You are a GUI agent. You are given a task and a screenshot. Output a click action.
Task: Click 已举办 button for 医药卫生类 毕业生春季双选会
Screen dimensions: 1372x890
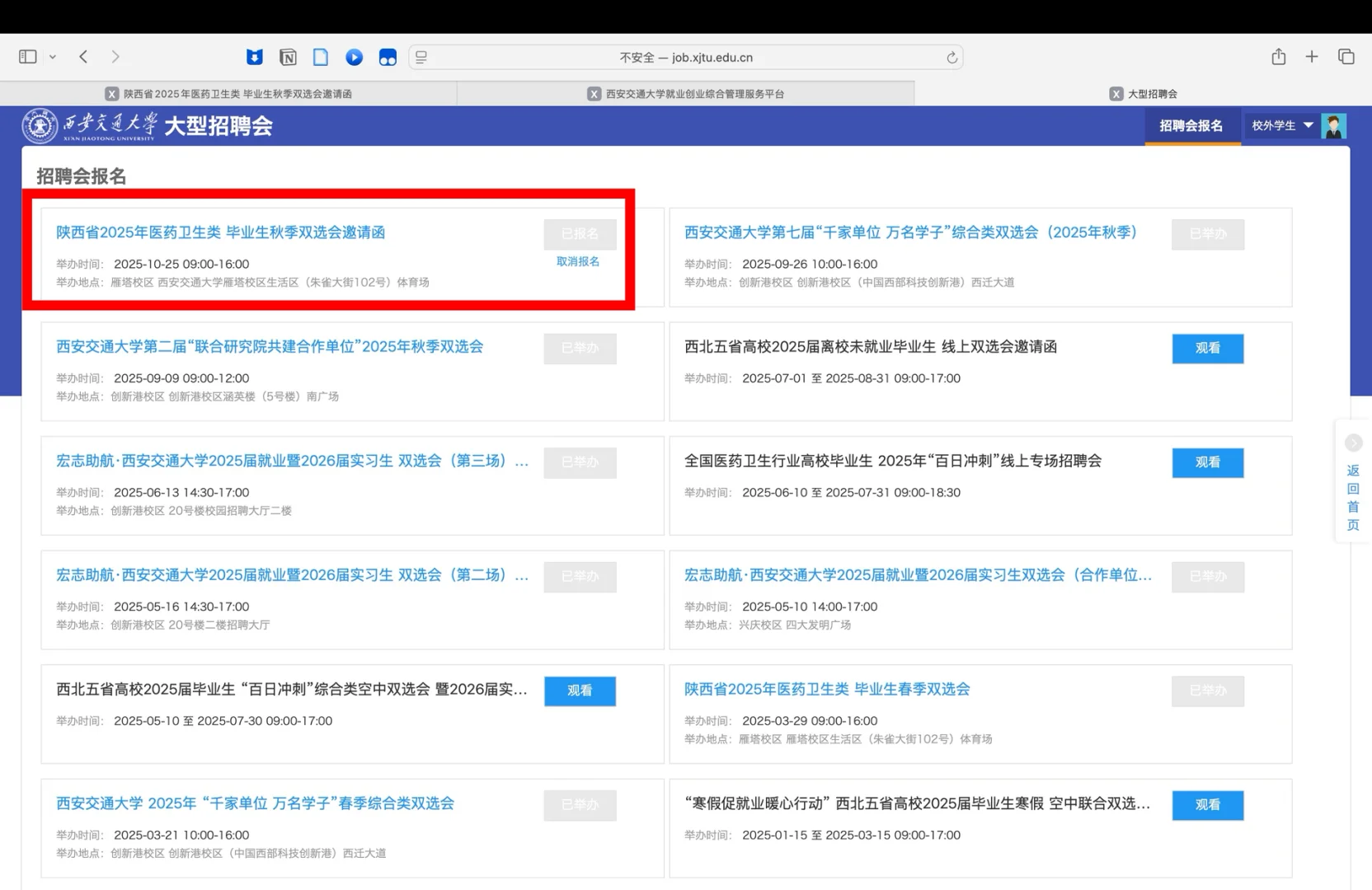1208,691
